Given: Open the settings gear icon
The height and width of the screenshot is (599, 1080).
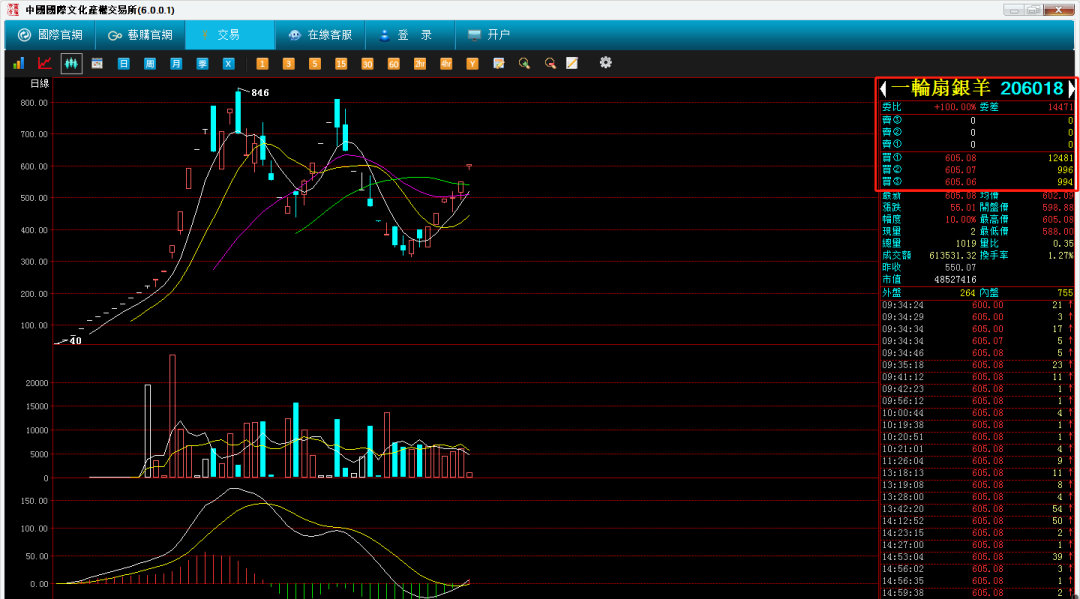Looking at the screenshot, I should (605, 63).
